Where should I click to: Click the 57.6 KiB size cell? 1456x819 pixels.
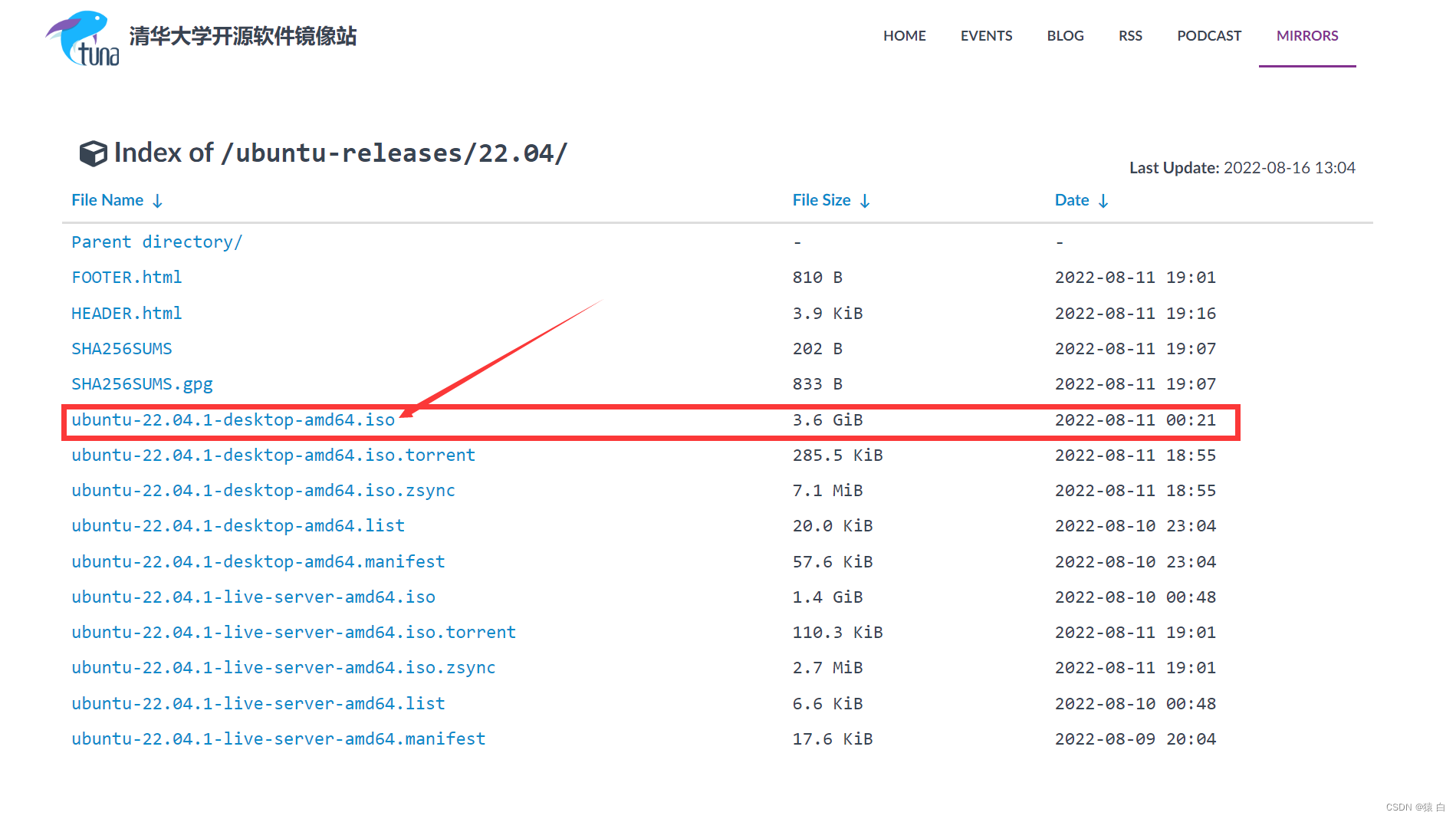point(833,562)
